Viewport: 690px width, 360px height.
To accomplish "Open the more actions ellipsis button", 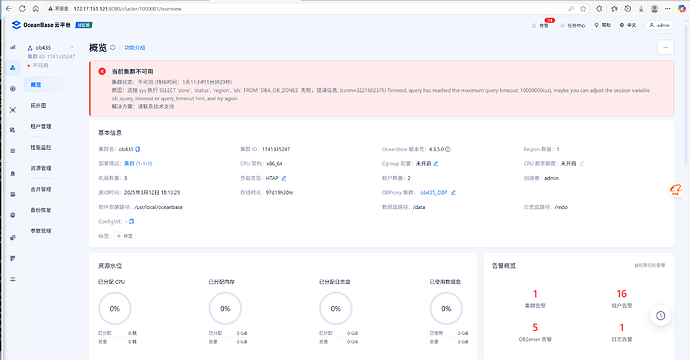I will click(665, 48).
